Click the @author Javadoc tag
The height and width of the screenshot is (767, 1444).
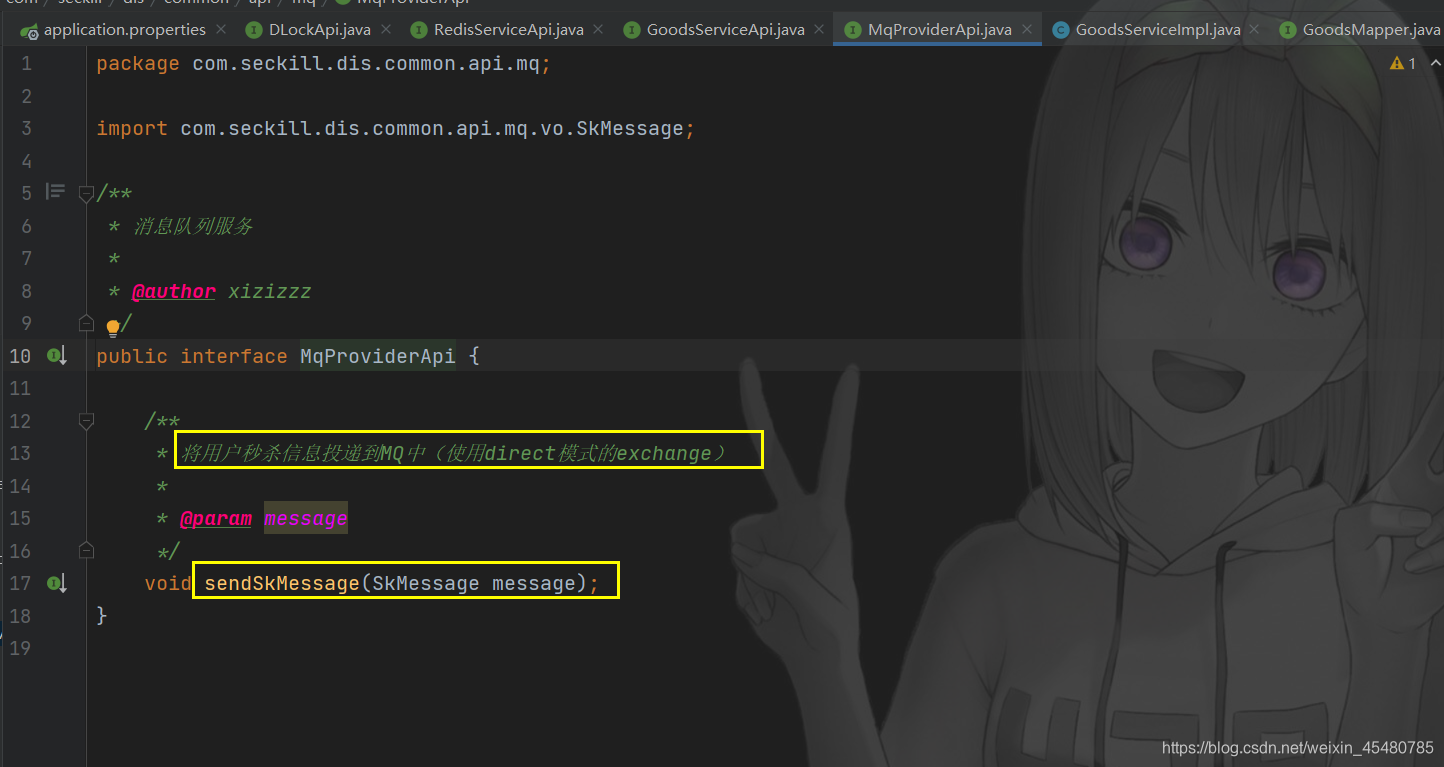click(x=174, y=291)
